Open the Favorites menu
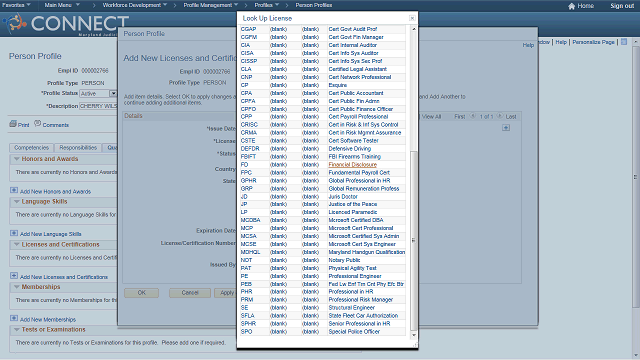The image size is (640, 360). [16, 5]
